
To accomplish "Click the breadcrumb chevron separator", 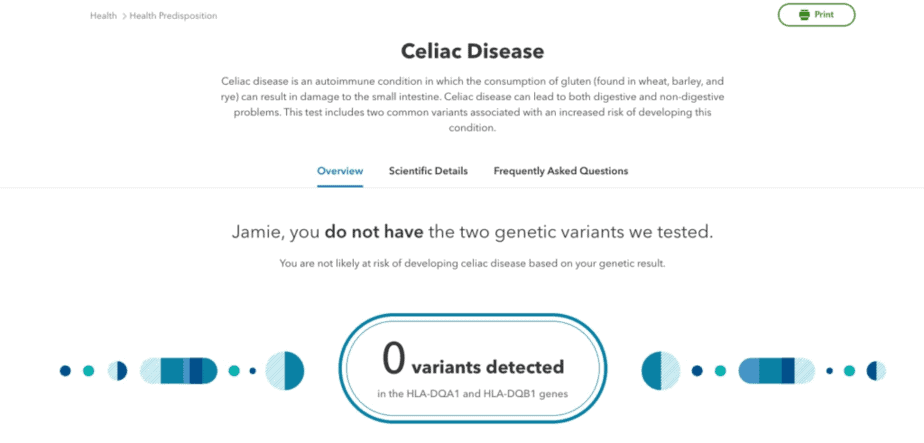I will point(124,16).
